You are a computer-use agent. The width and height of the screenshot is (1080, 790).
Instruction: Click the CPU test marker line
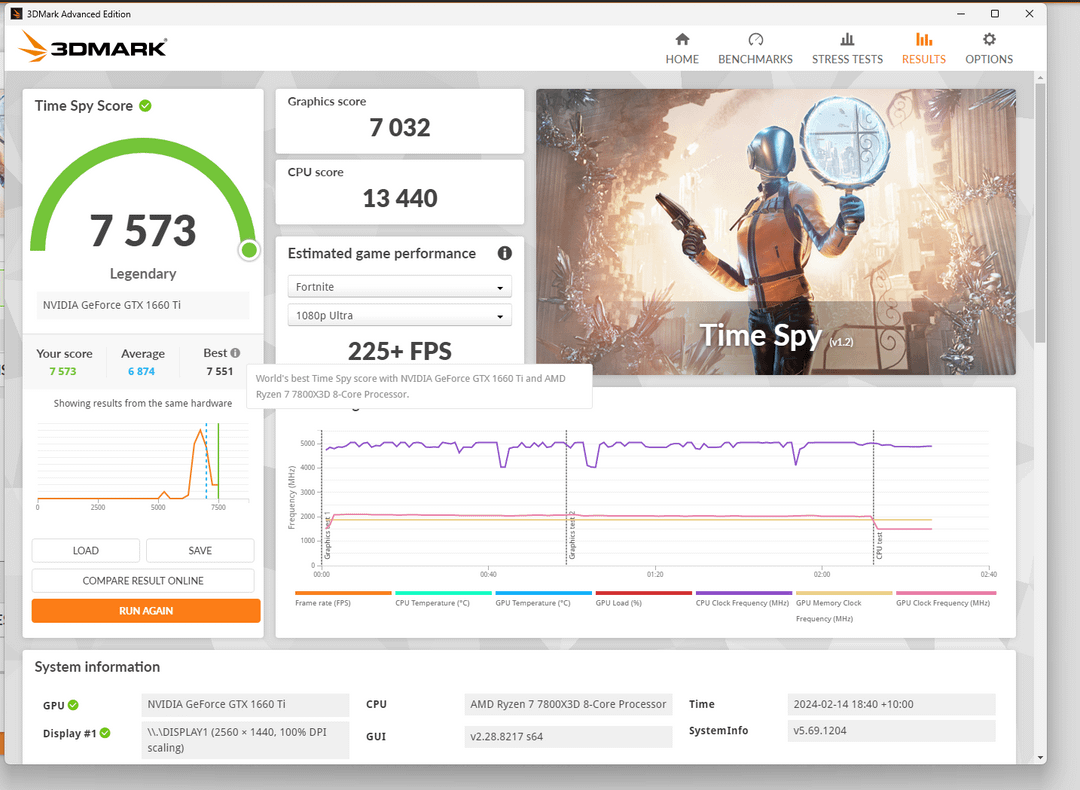pos(873,496)
